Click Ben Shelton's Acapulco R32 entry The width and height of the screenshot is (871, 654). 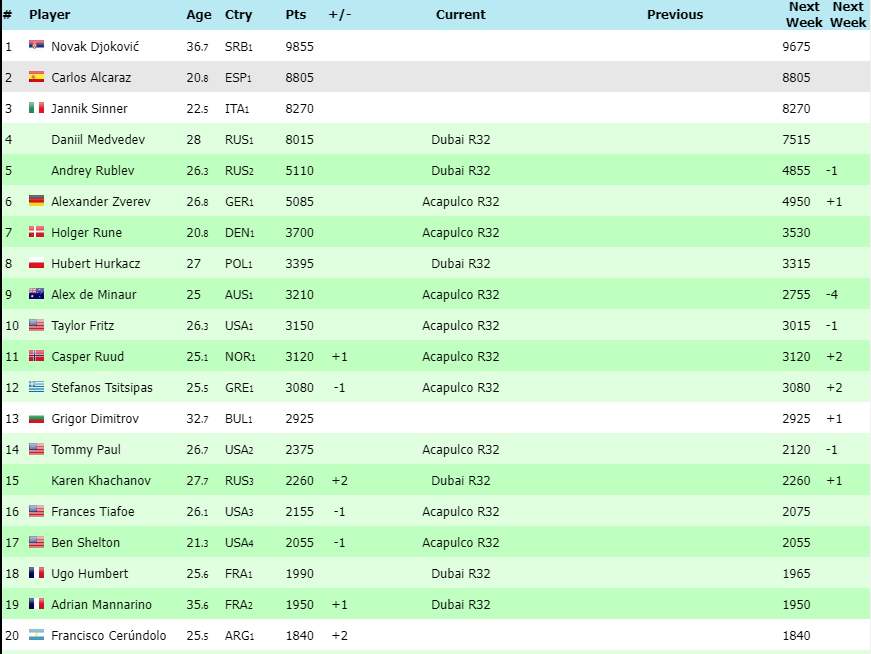coord(460,542)
